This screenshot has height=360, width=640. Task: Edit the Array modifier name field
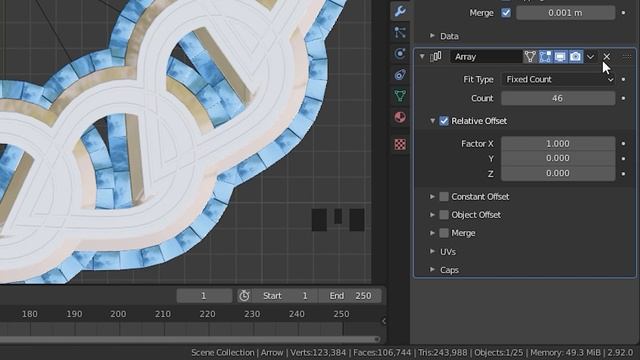pyautogui.click(x=486, y=57)
